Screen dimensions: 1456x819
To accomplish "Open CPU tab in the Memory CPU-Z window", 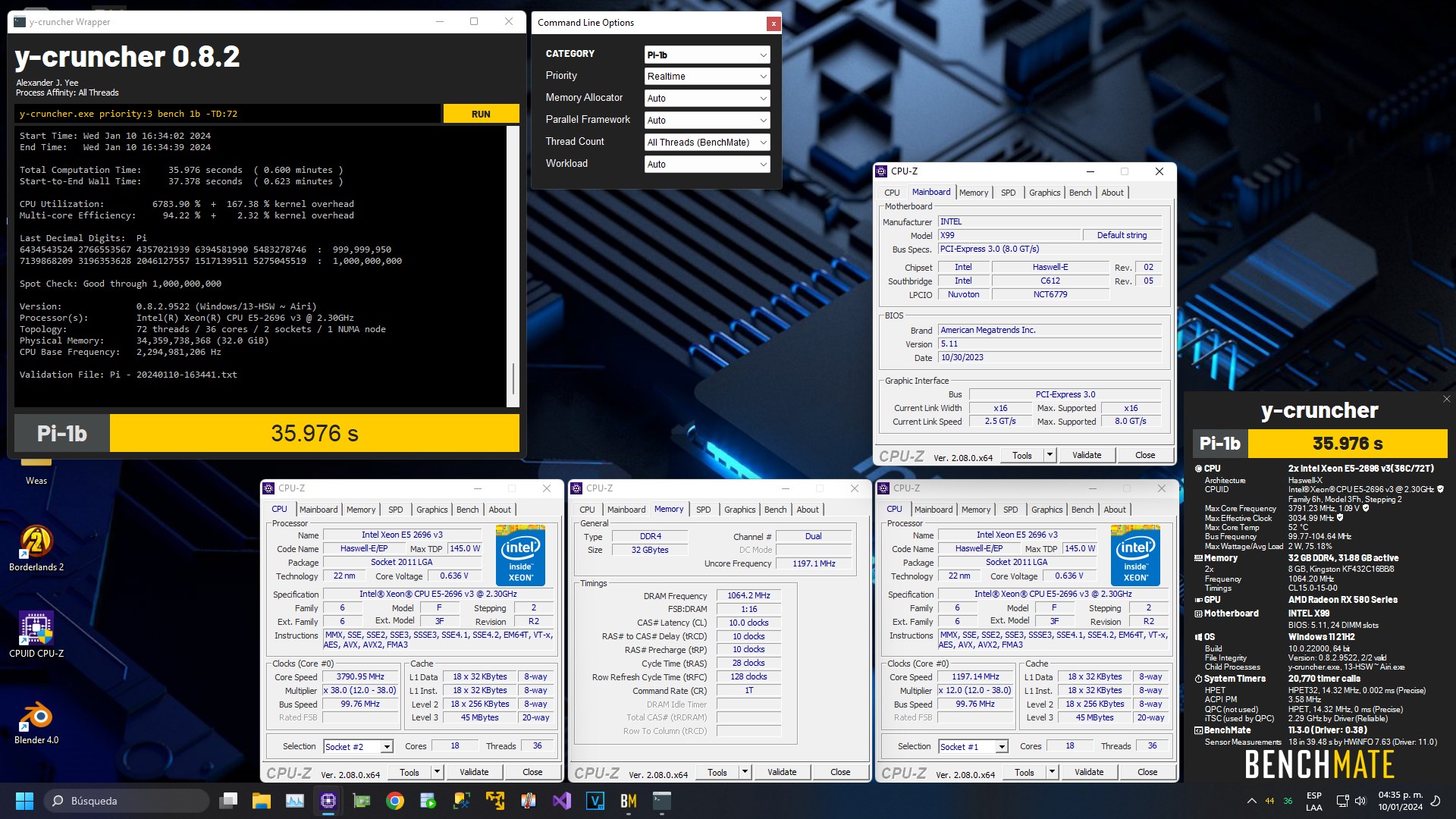I will [x=588, y=510].
